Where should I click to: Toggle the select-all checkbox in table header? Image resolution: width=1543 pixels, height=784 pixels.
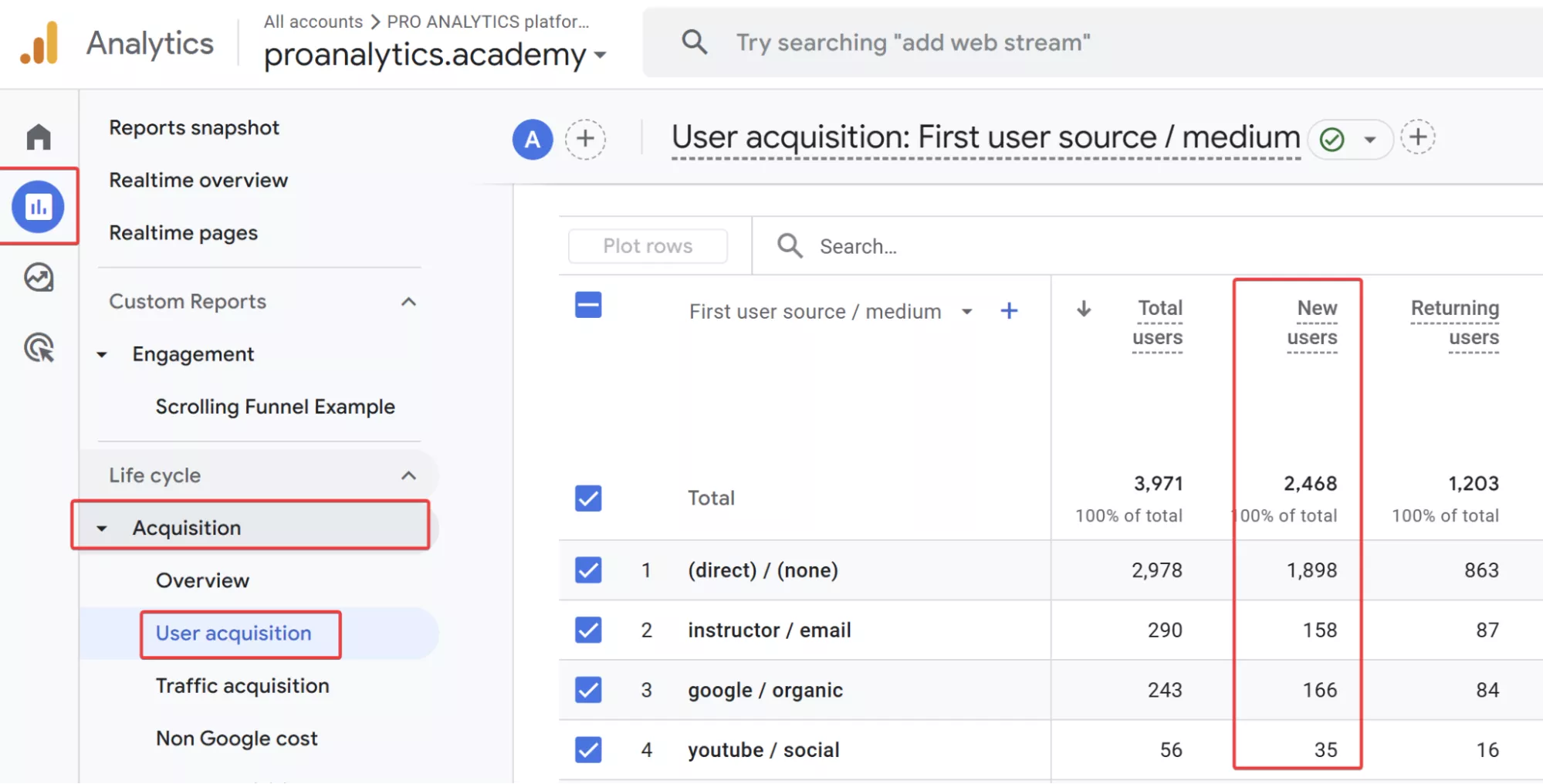[x=588, y=305]
